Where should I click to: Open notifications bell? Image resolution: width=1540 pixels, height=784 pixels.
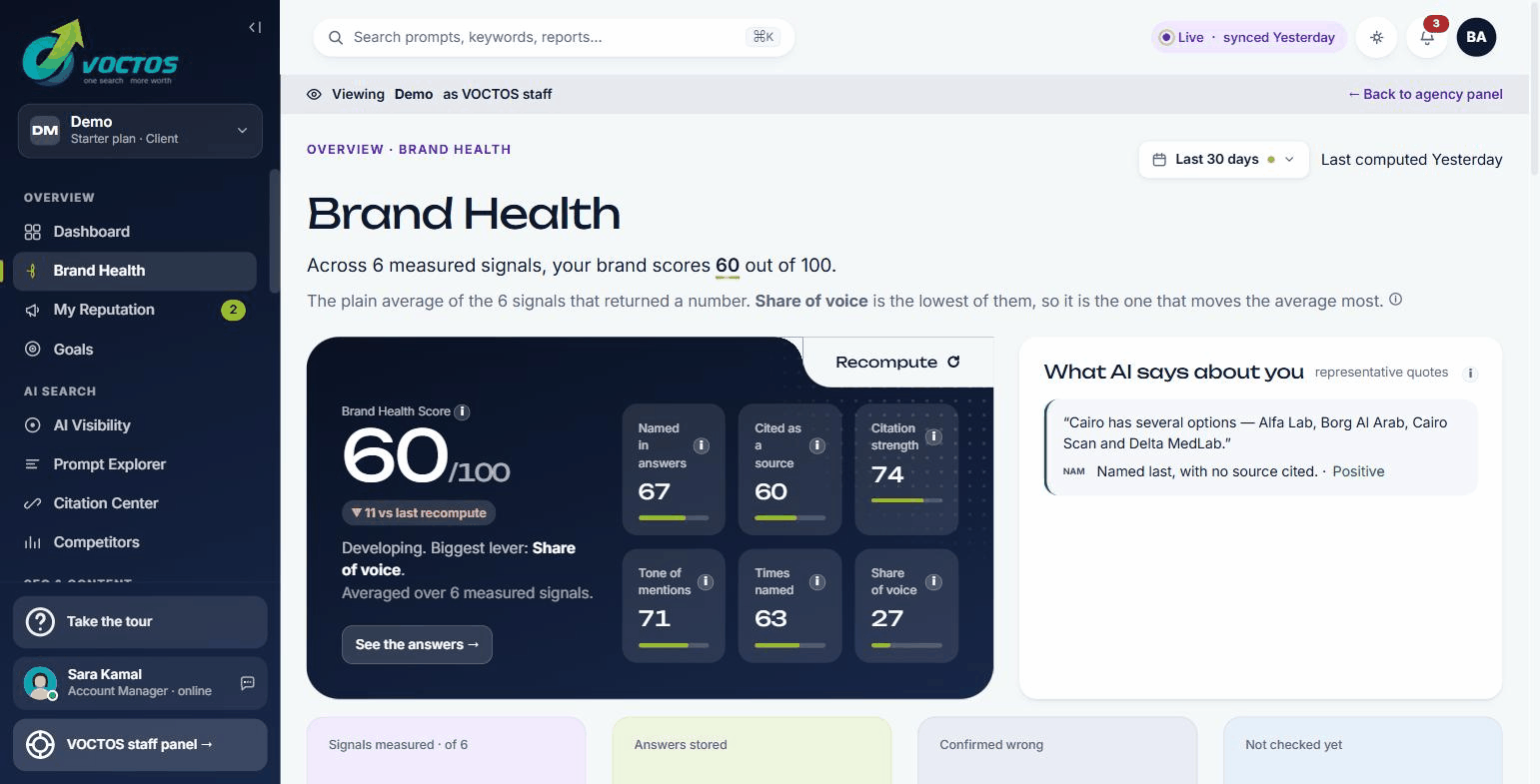click(x=1427, y=37)
